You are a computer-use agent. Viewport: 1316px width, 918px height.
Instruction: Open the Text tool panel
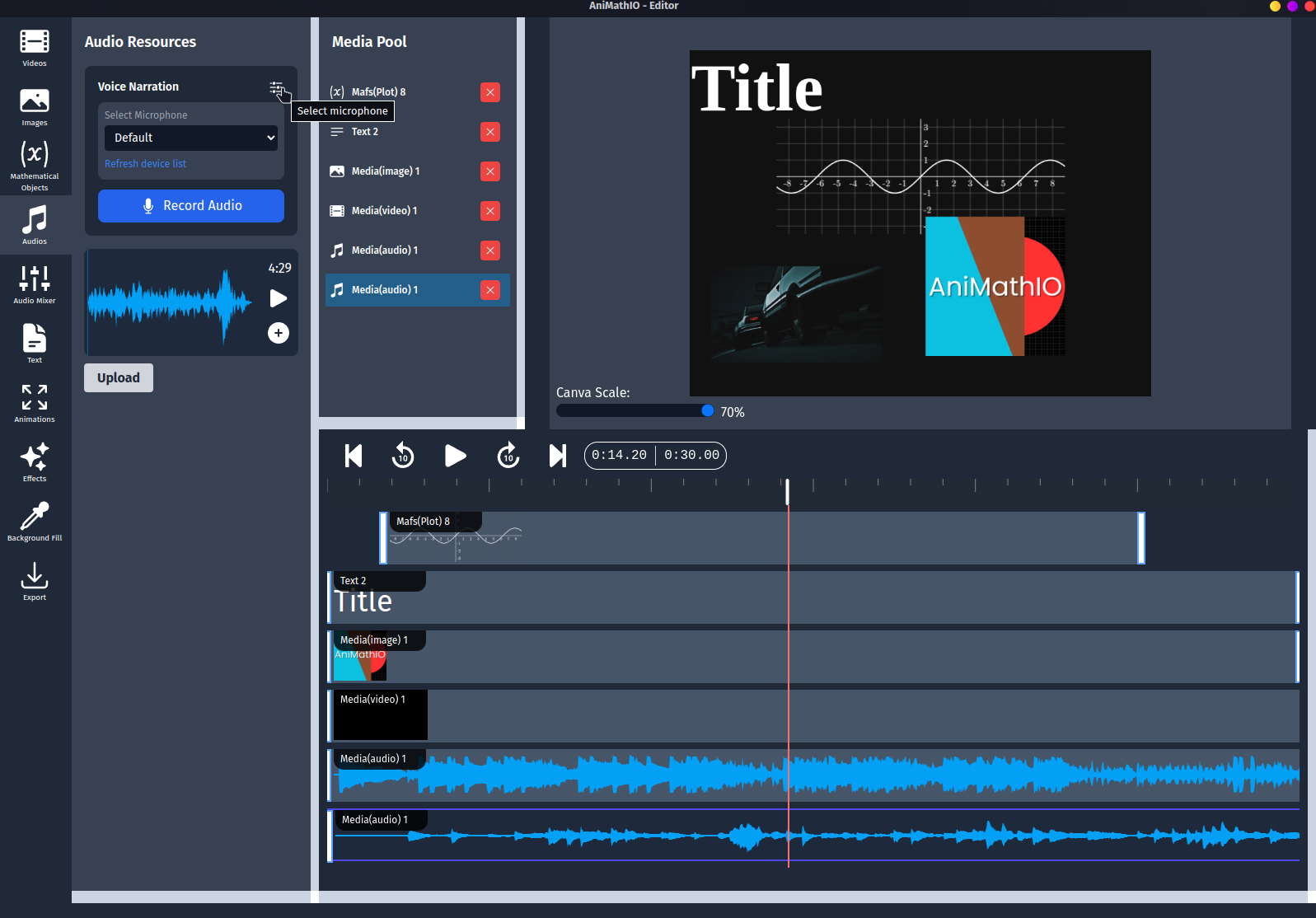click(35, 344)
